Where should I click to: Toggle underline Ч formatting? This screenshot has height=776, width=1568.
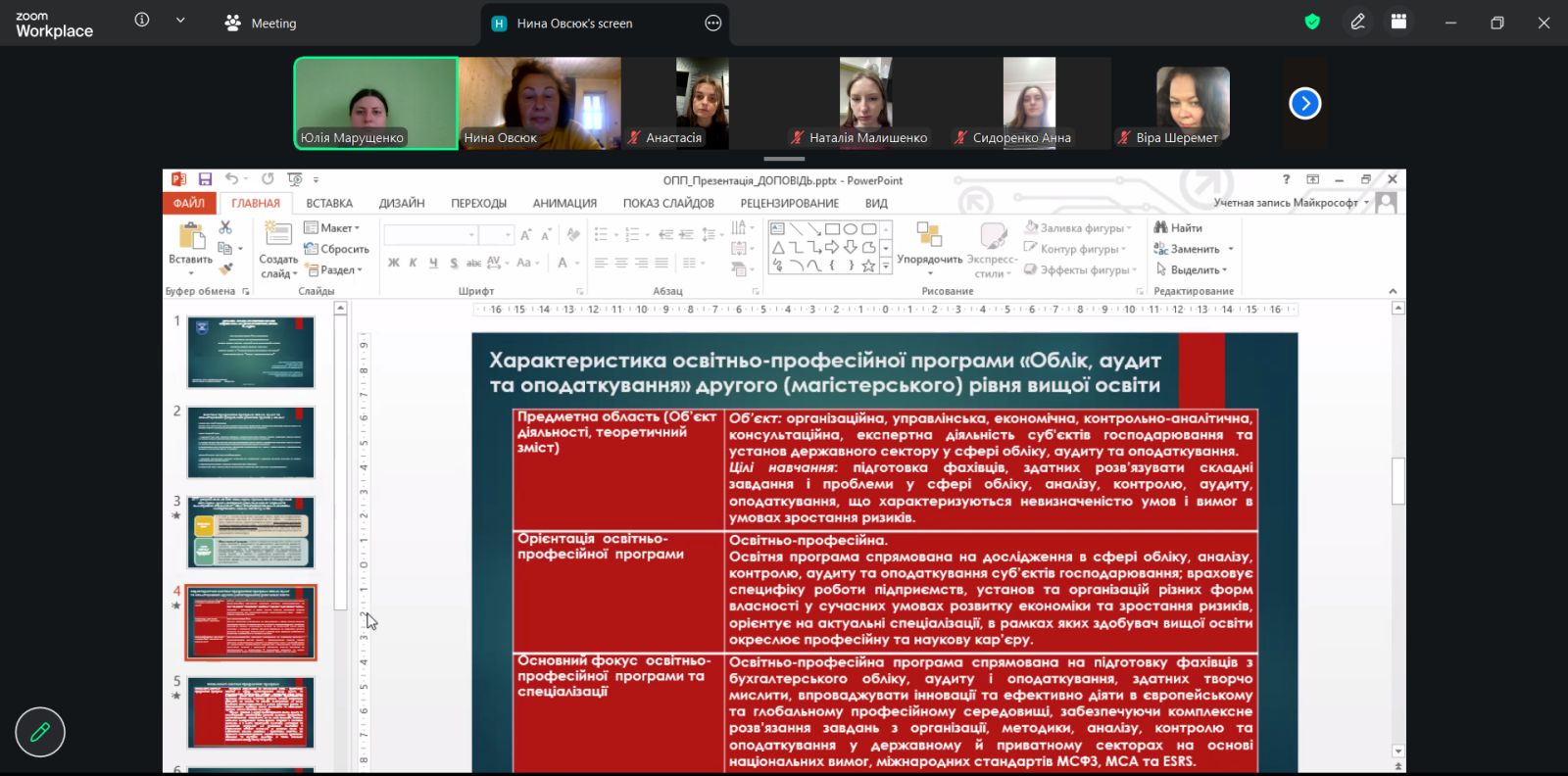pos(432,263)
